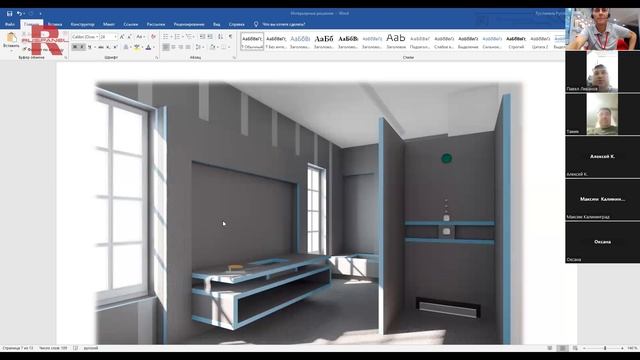
Task: Apply strikethrough formatting
Action: pos(101,47)
